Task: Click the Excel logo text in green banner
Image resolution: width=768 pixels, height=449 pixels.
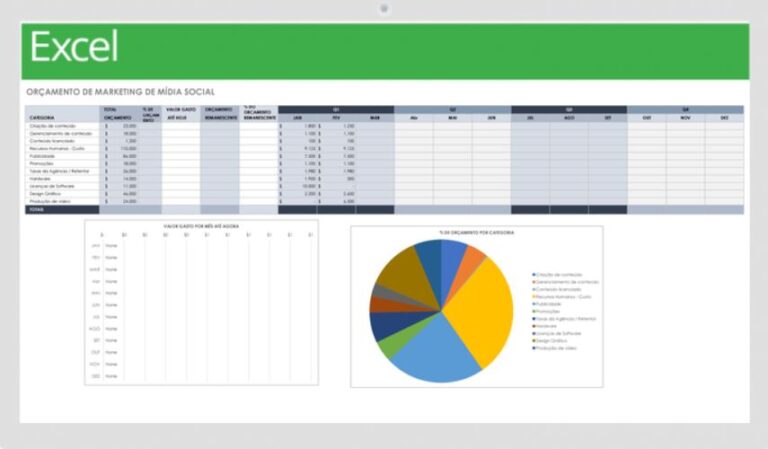Action: coord(74,46)
